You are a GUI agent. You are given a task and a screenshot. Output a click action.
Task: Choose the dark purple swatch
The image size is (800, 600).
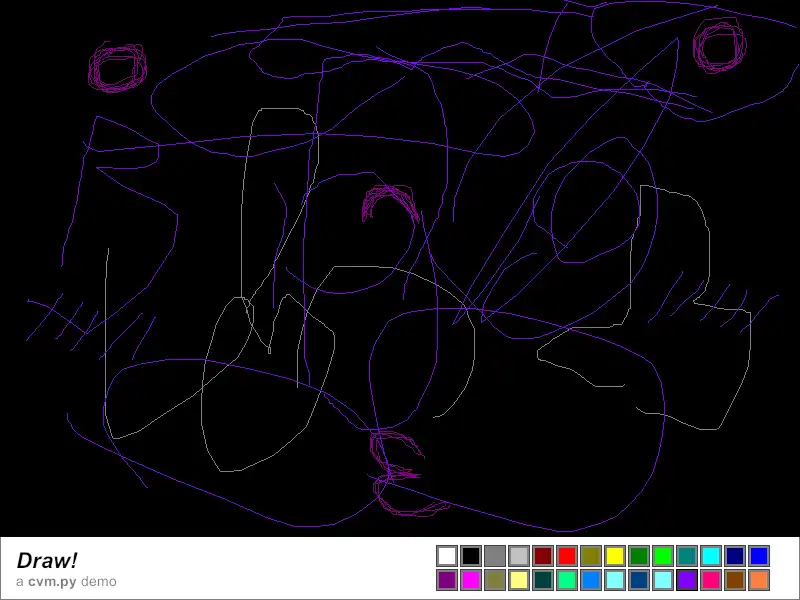pyautogui.click(x=447, y=580)
